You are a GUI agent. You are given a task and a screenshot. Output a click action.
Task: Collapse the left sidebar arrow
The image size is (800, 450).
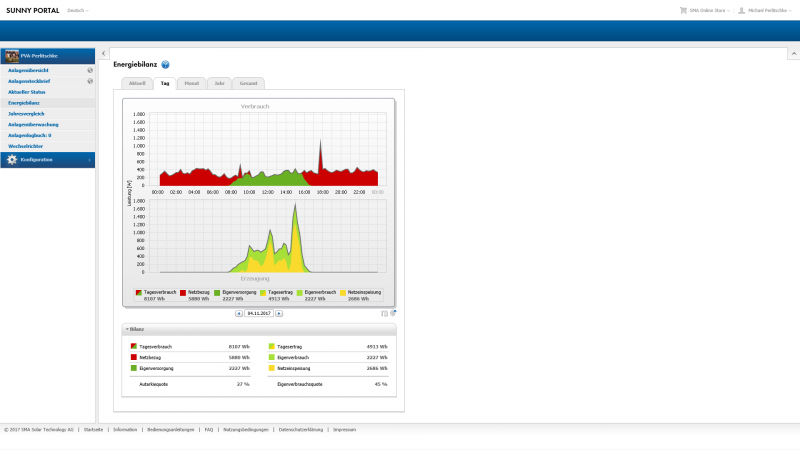(x=104, y=53)
